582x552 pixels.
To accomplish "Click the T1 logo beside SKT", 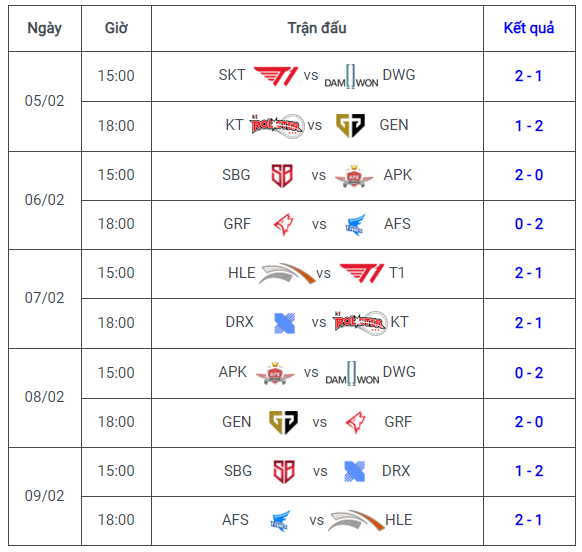I will [x=275, y=76].
